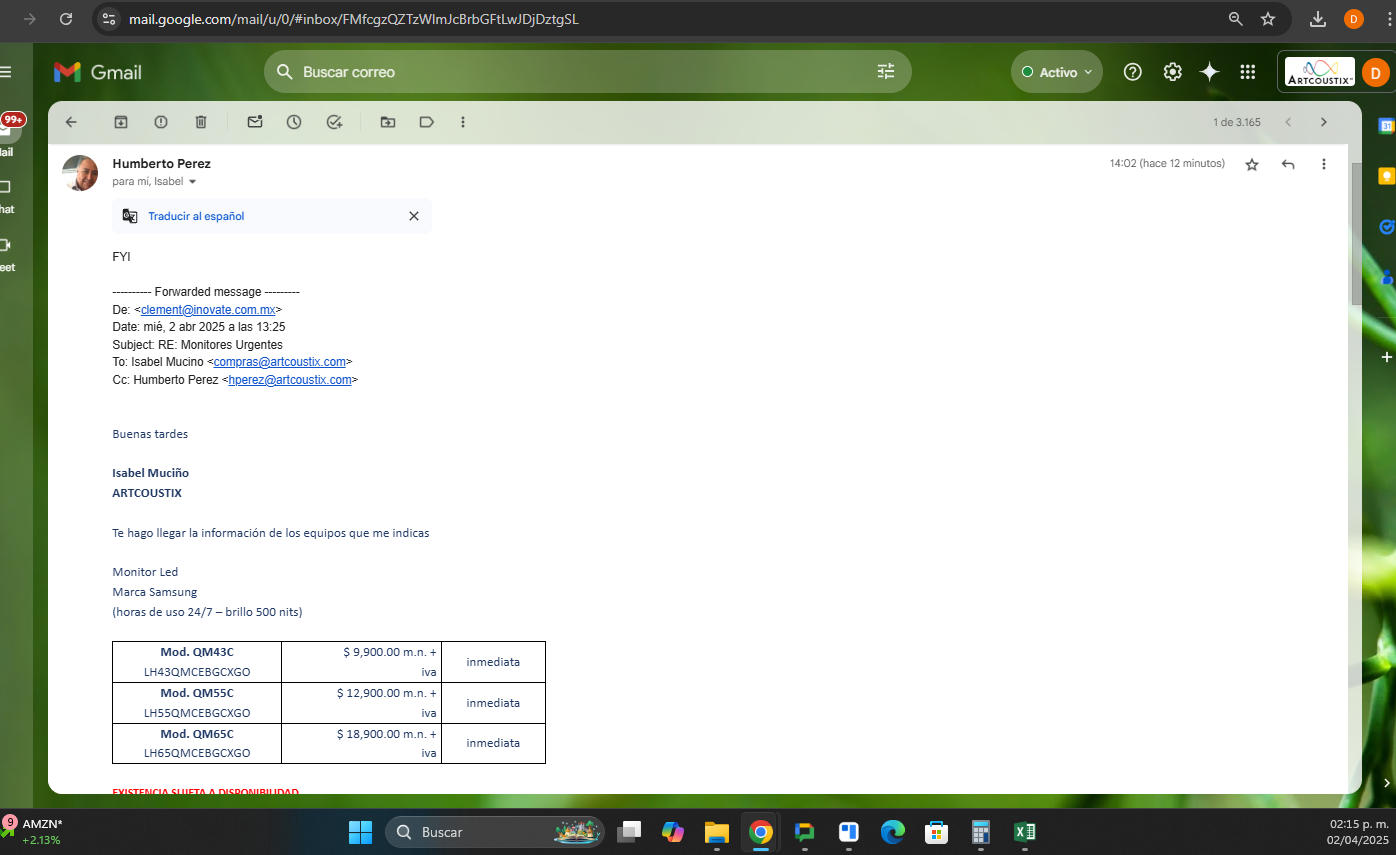Dismiss the translate suggestion bar
The width and height of the screenshot is (1396, 855).
pos(414,216)
